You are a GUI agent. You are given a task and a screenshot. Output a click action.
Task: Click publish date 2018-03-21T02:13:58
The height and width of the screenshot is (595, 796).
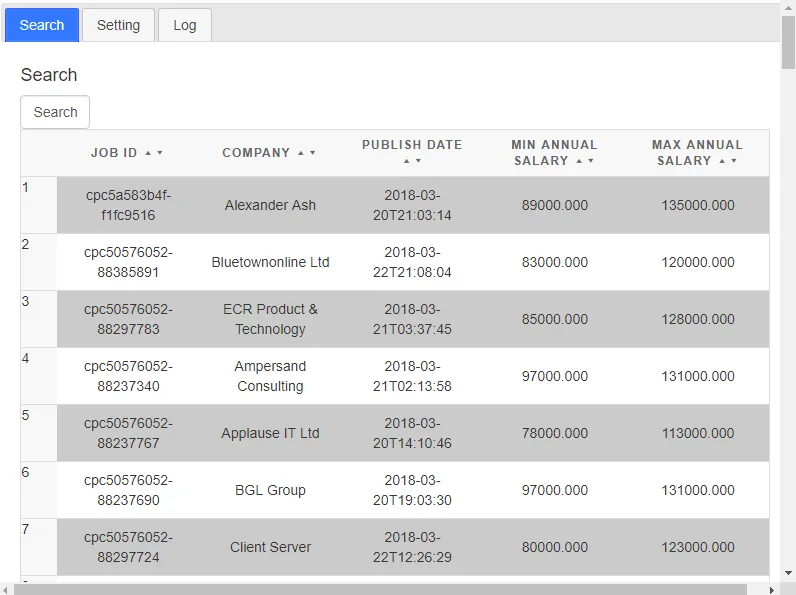click(x=412, y=376)
